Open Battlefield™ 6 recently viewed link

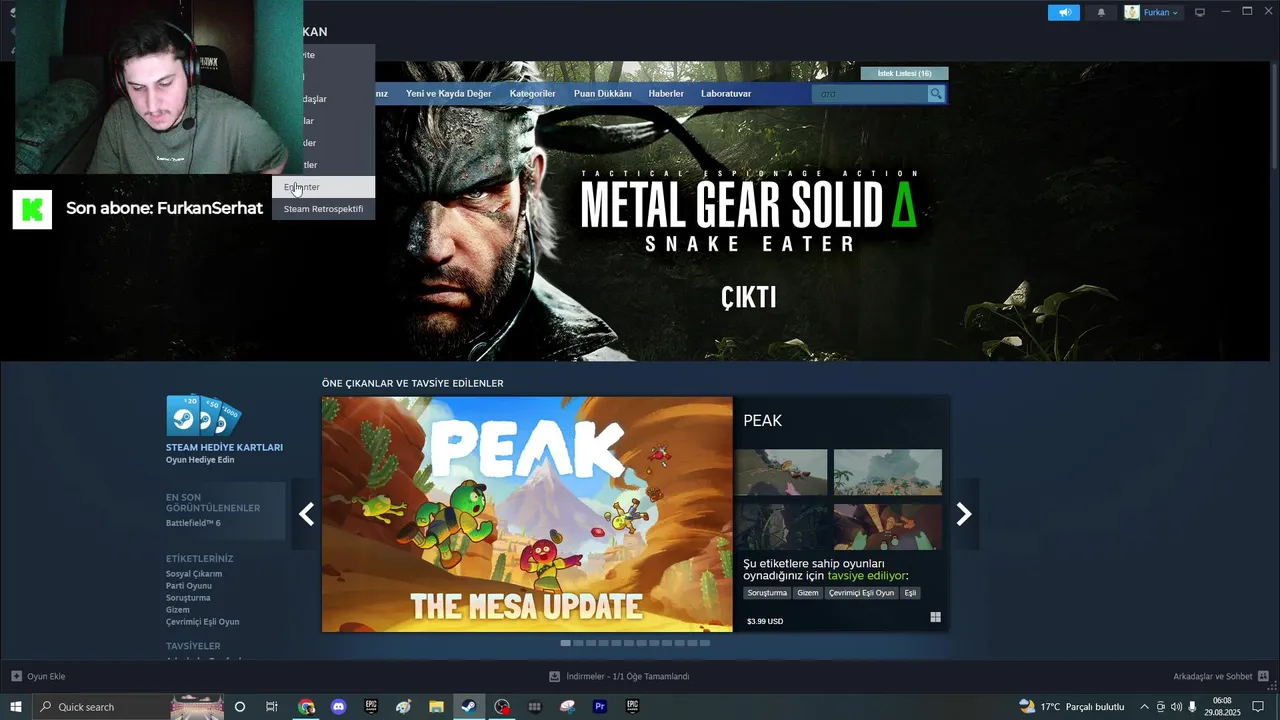193,523
